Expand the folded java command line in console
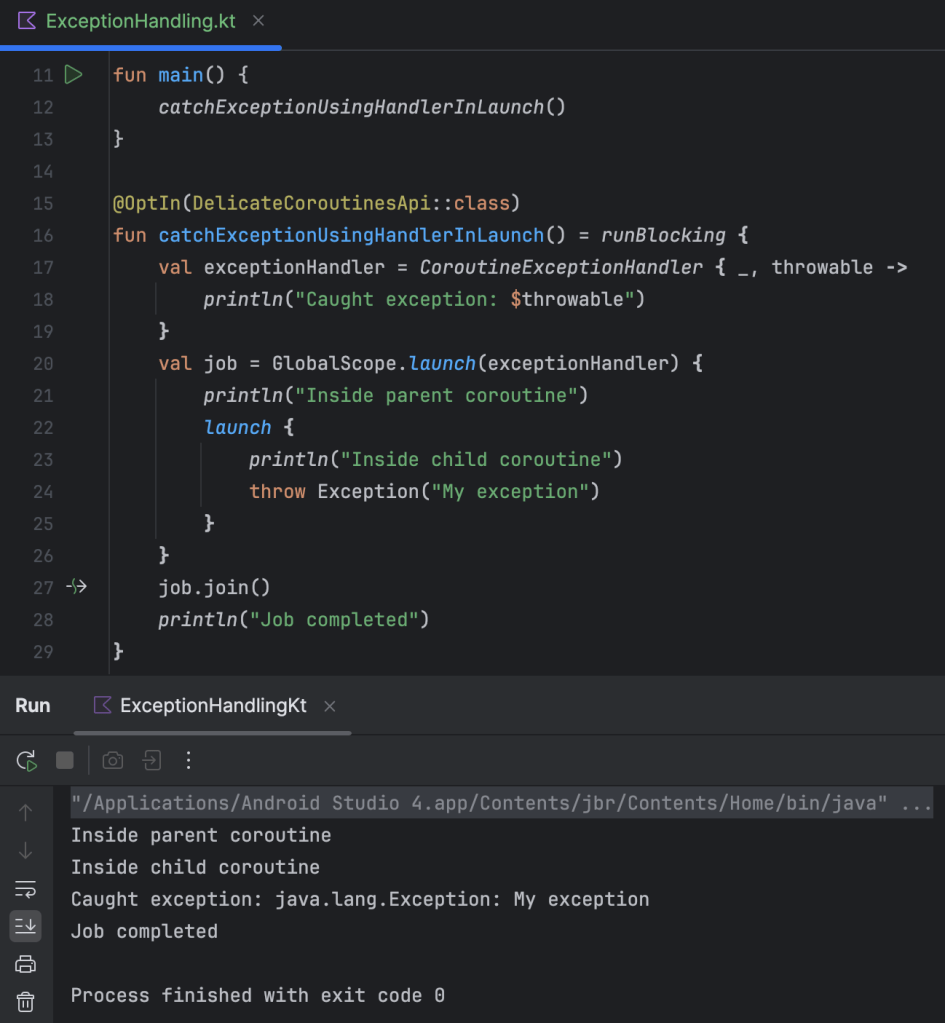 tap(917, 803)
